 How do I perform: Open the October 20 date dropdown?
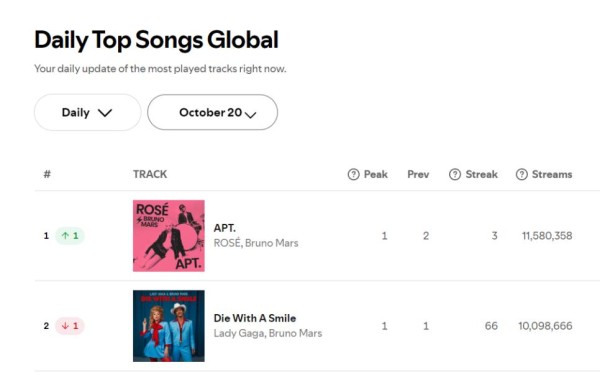coord(212,112)
